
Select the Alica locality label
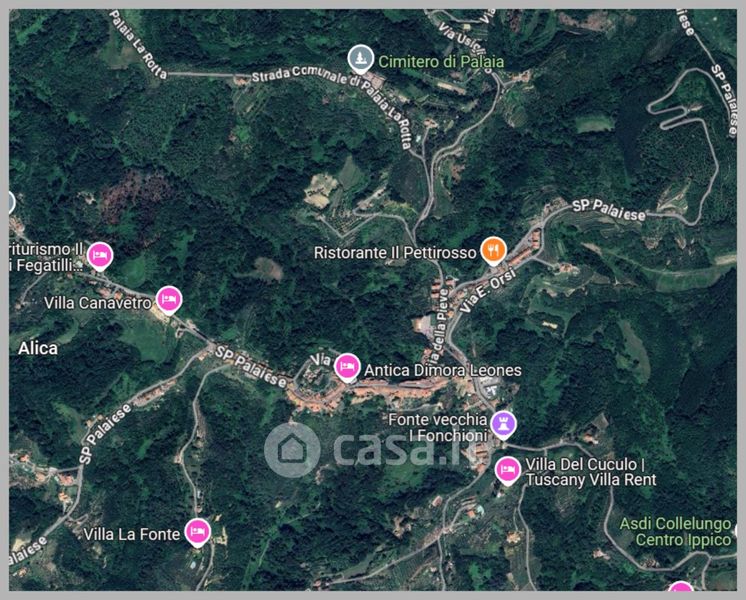(38, 348)
